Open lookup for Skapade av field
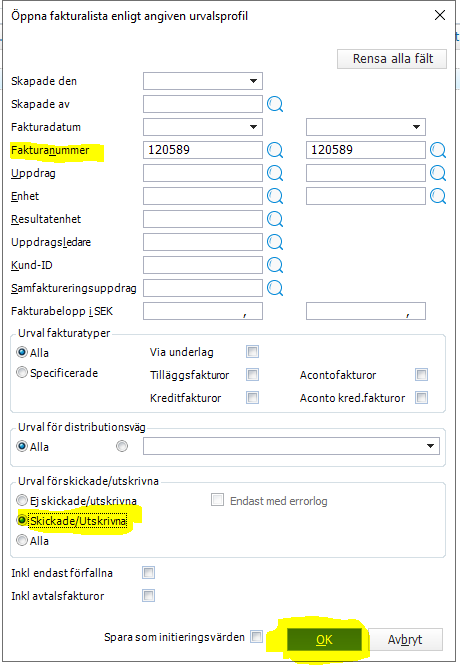This screenshot has height=670, width=460. (x=275, y=104)
